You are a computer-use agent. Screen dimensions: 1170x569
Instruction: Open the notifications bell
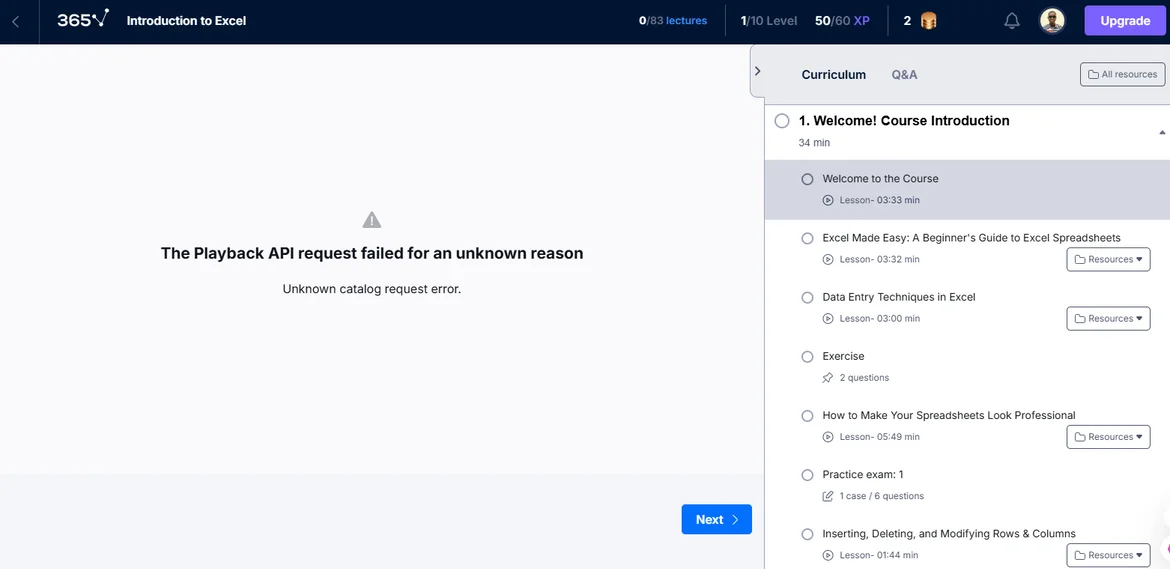pos(1012,21)
